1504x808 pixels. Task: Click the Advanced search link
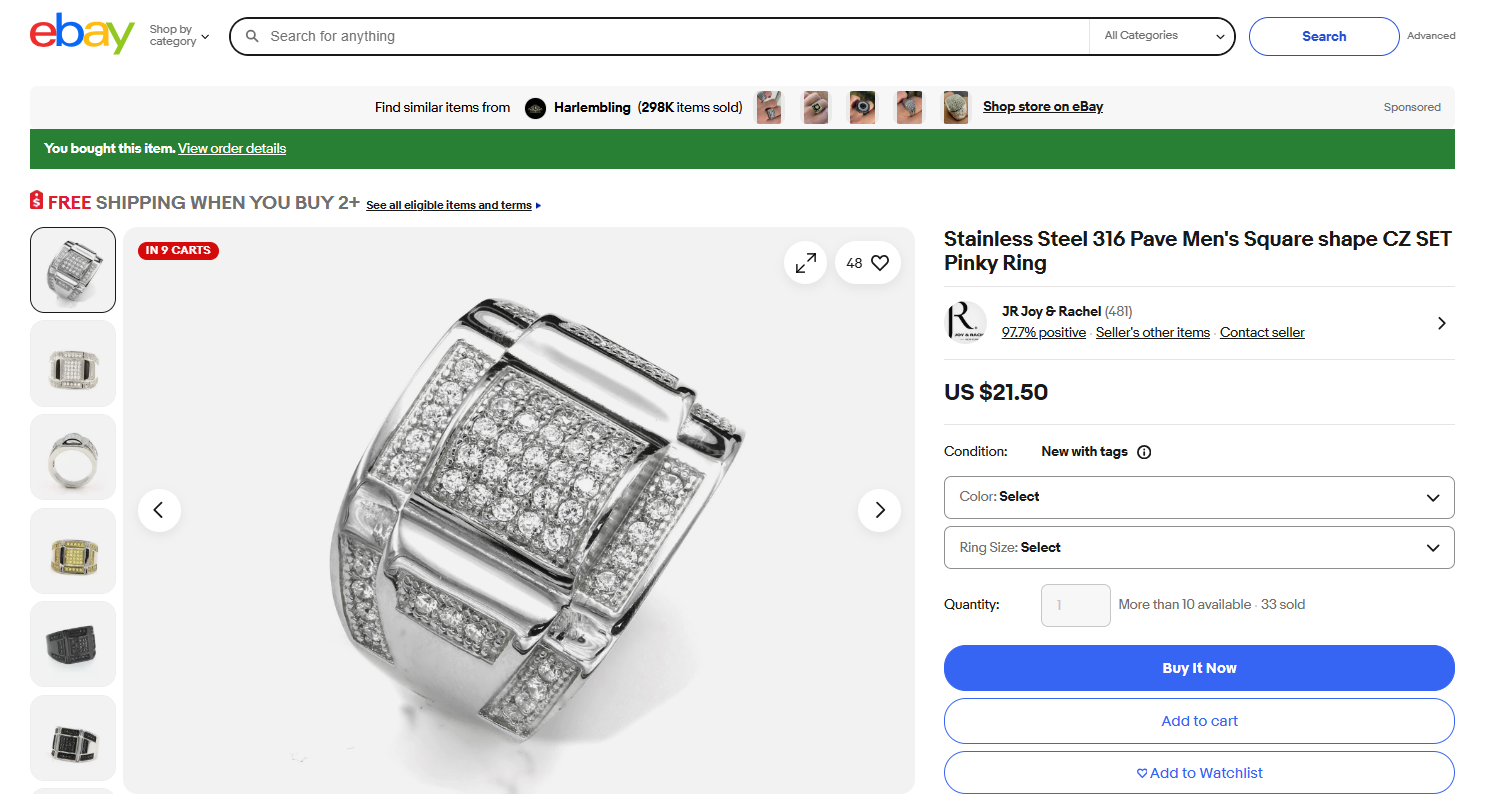pos(1431,36)
